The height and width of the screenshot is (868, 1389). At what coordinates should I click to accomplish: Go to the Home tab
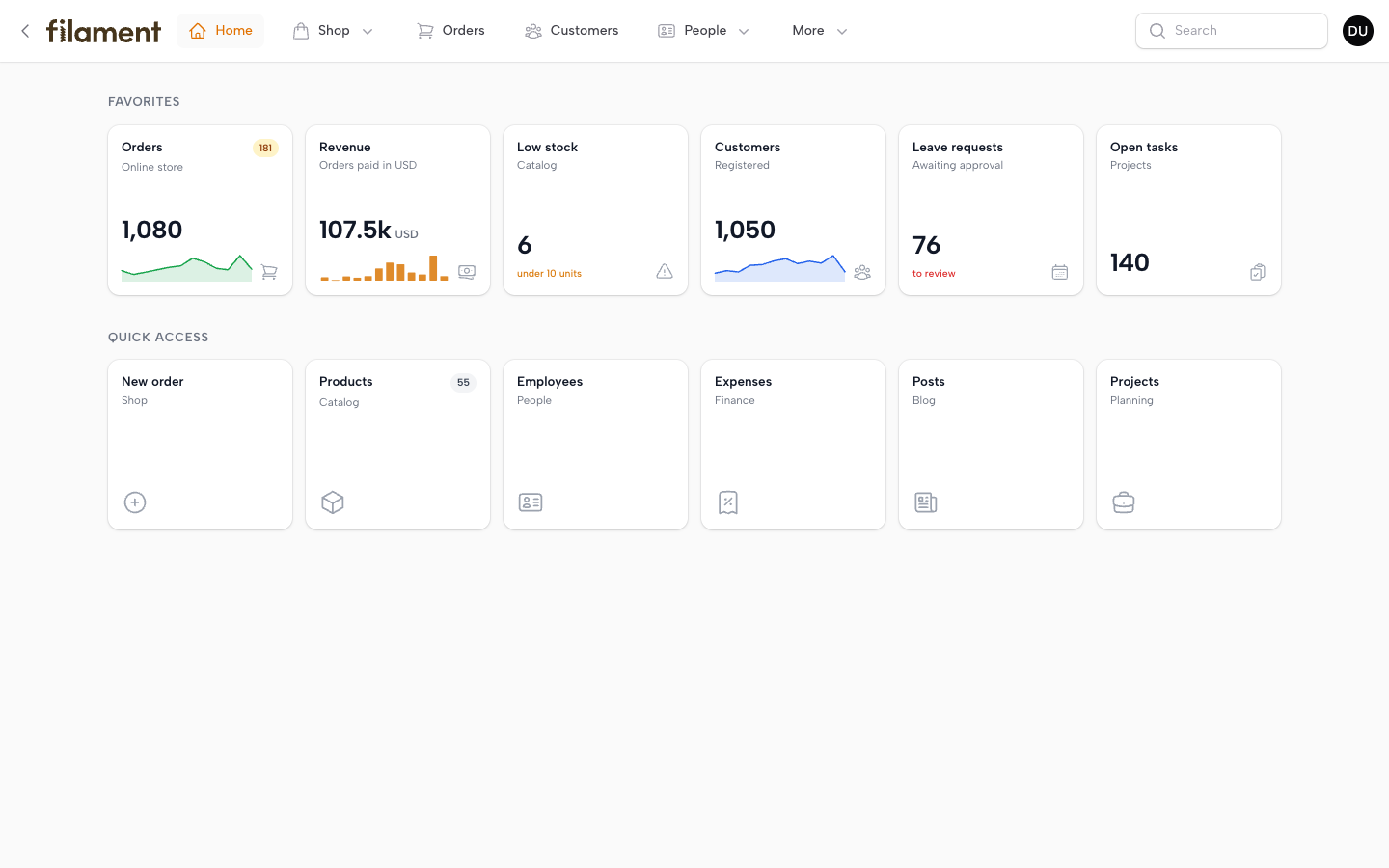(221, 31)
